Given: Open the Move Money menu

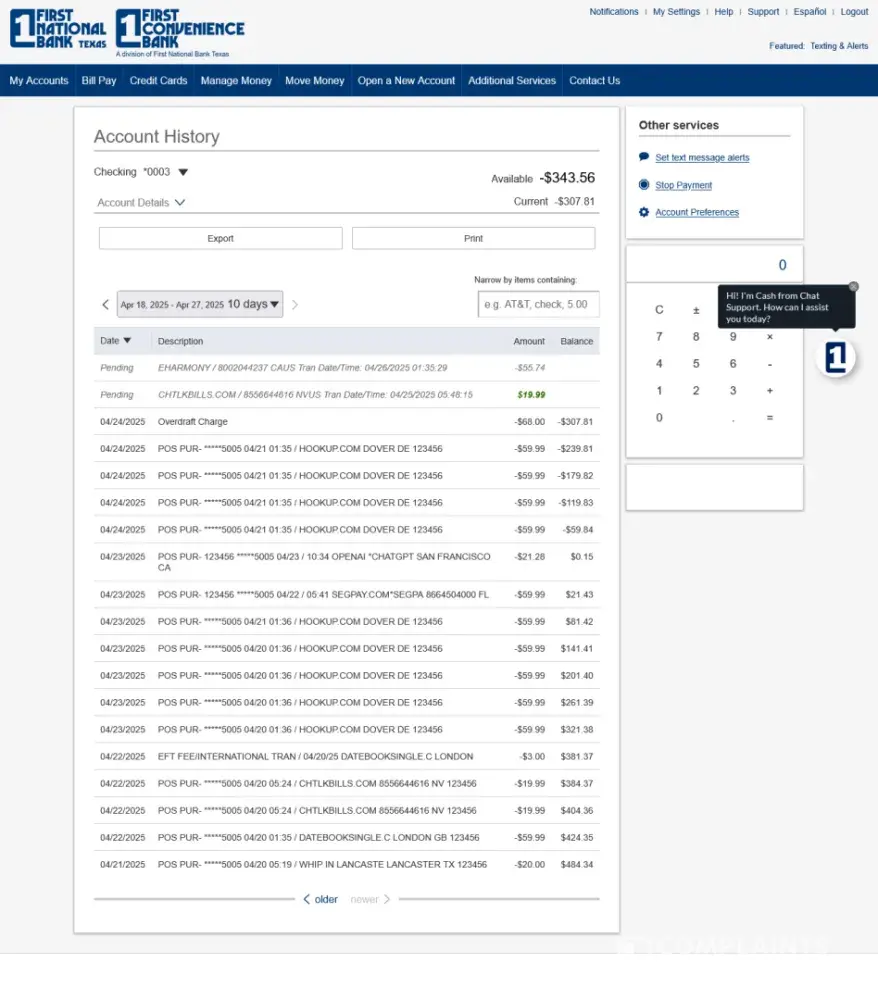Looking at the screenshot, I should point(314,81).
